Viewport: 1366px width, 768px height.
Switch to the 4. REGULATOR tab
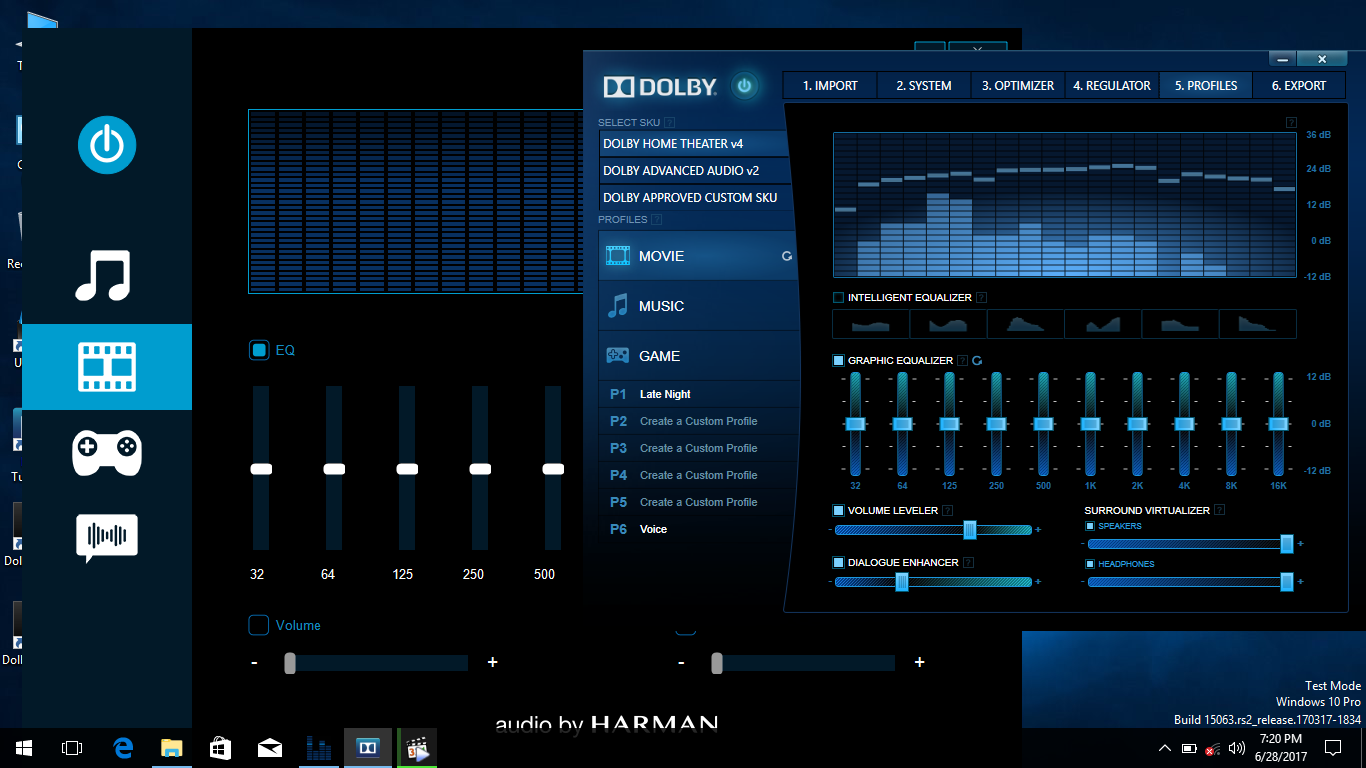pos(1112,85)
